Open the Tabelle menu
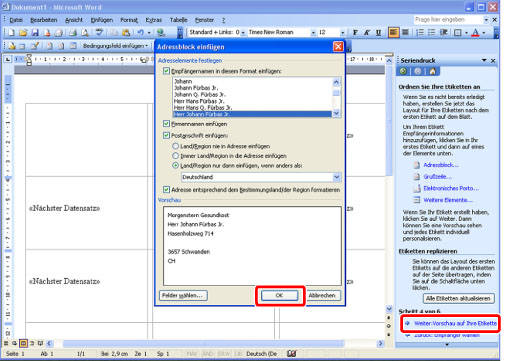 178,20
